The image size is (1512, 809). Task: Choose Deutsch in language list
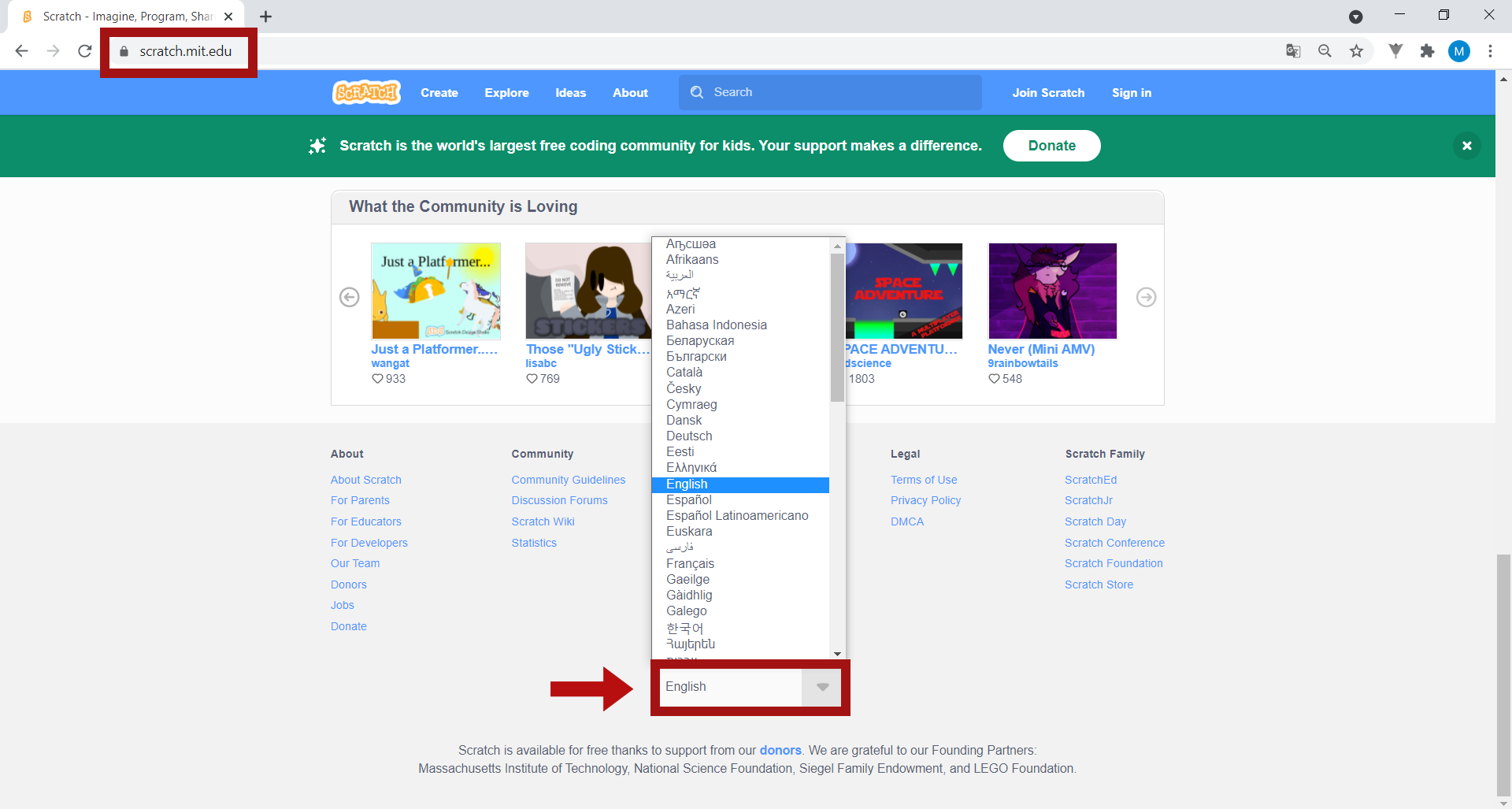pos(740,436)
